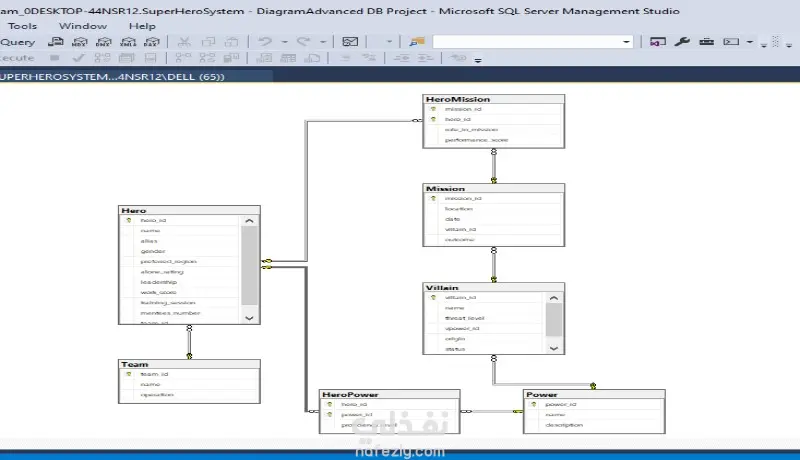Image resolution: width=800 pixels, height=460 pixels.
Task: Click the Cut scissors icon
Action: coord(182,43)
